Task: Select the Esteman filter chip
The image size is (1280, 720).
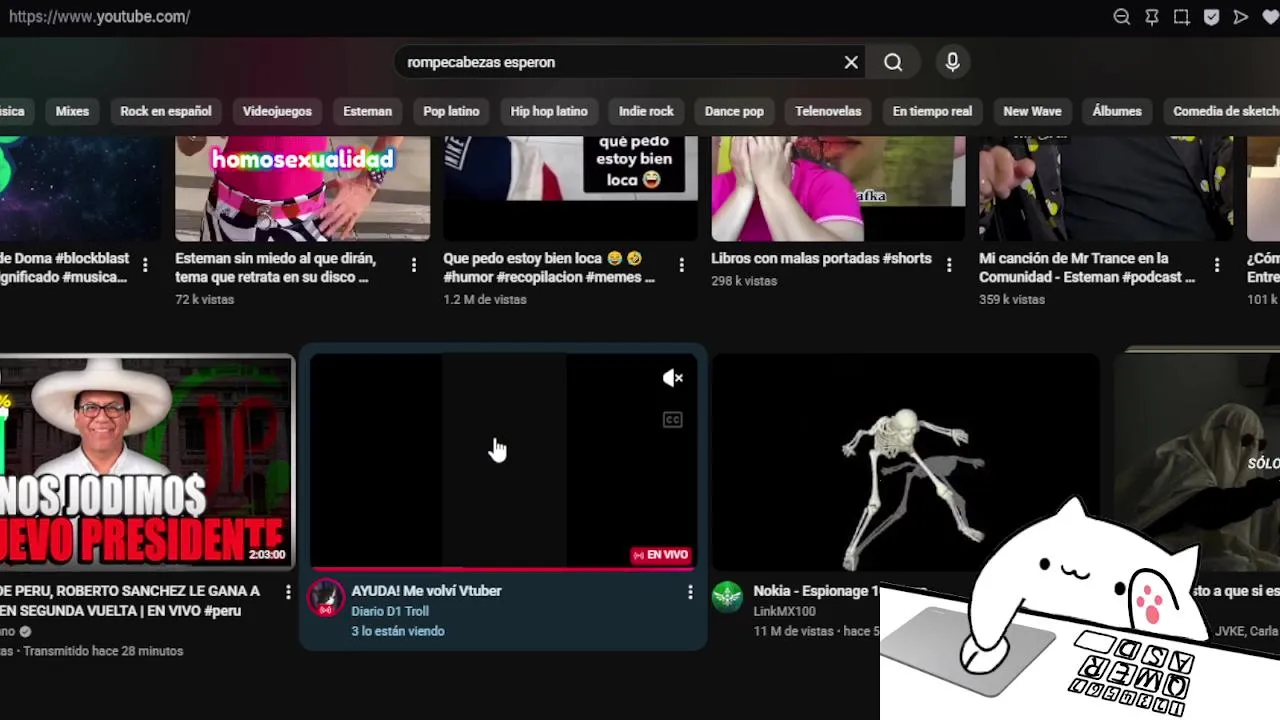Action: click(x=368, y=111)
